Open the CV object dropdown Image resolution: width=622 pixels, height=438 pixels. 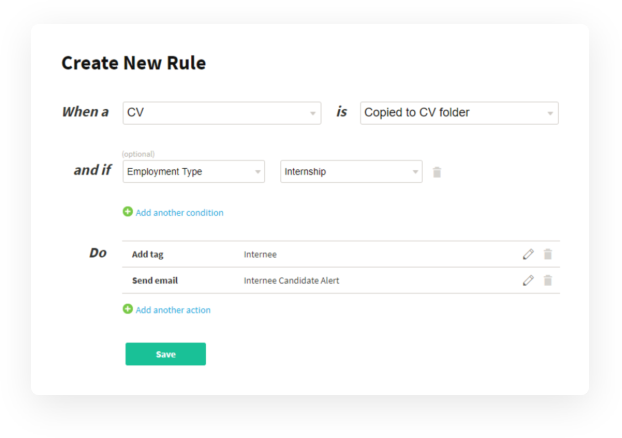click(x=222, y=113)
